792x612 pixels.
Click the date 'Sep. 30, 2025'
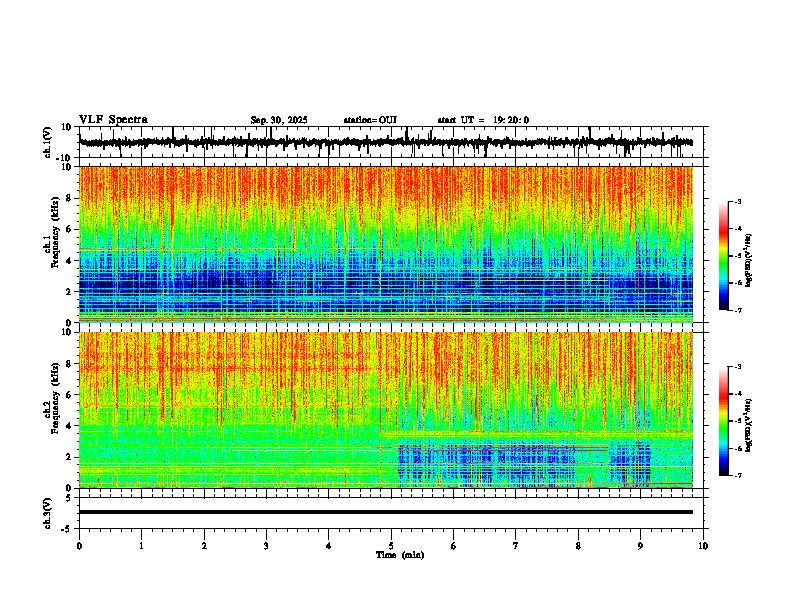(x=279, y=120)
